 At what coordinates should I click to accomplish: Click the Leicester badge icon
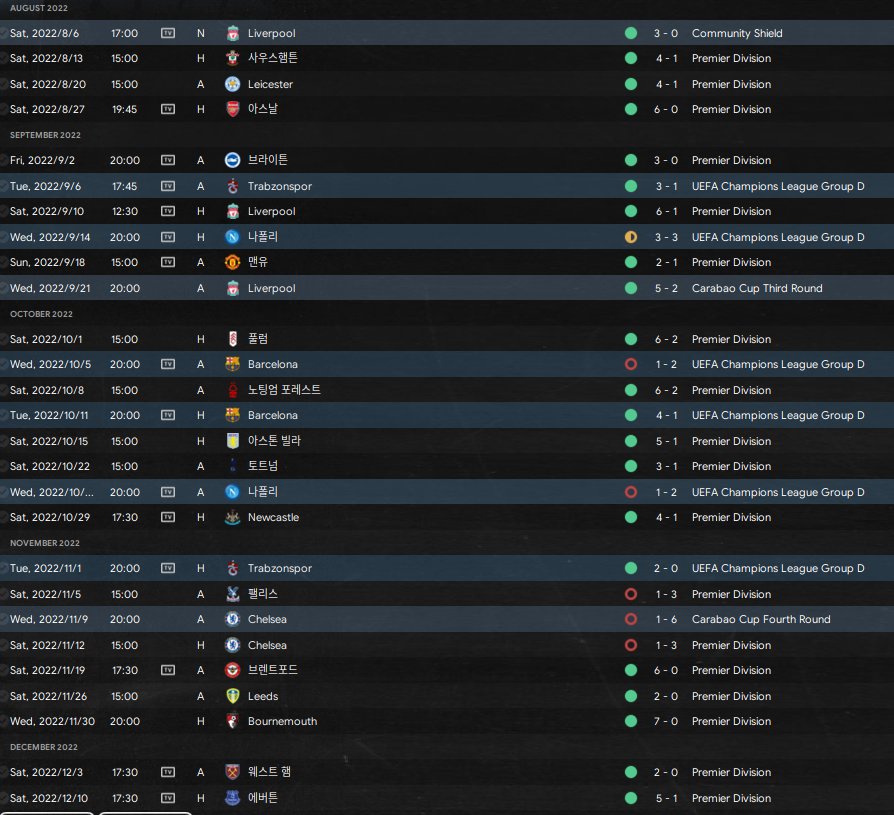[233, 84]
